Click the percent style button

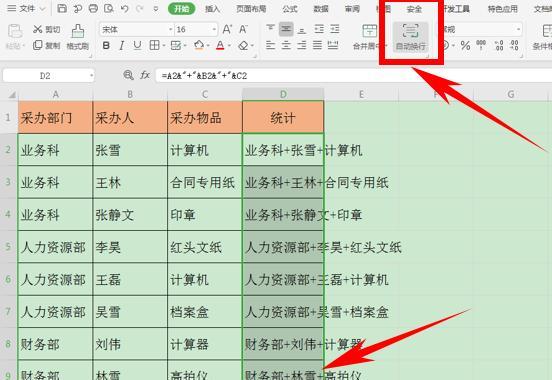click(x=465, y=45)
